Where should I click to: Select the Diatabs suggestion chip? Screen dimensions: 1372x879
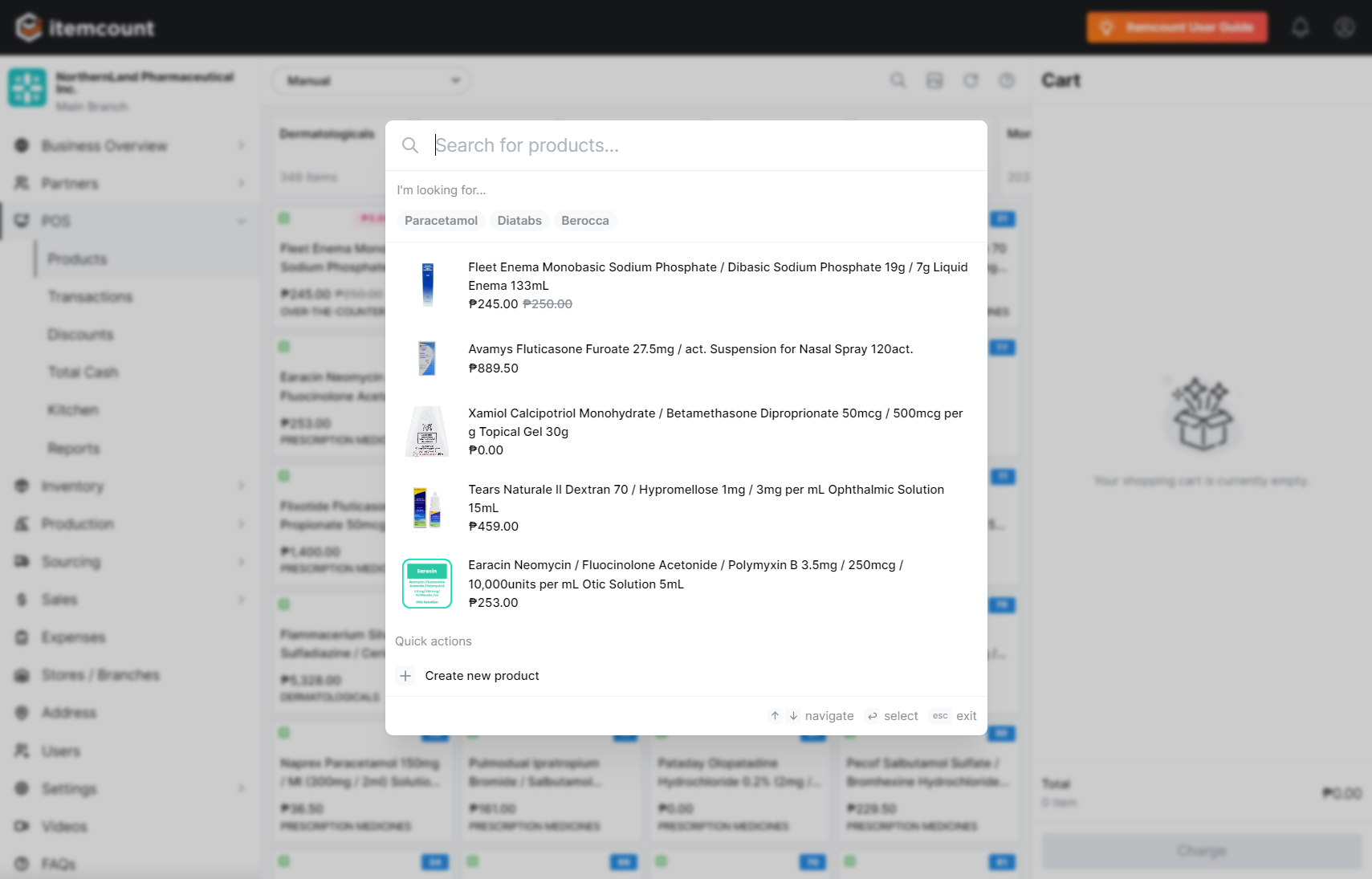click(x=519, y=221)
